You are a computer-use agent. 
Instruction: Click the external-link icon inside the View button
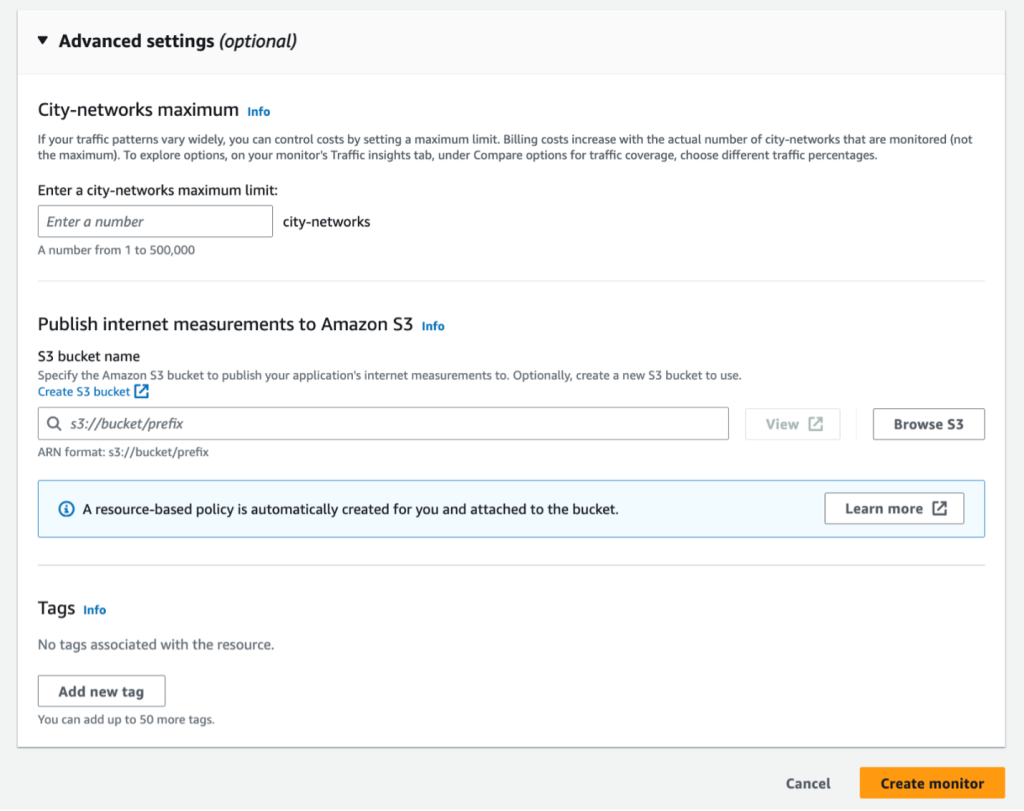[815, 423]
